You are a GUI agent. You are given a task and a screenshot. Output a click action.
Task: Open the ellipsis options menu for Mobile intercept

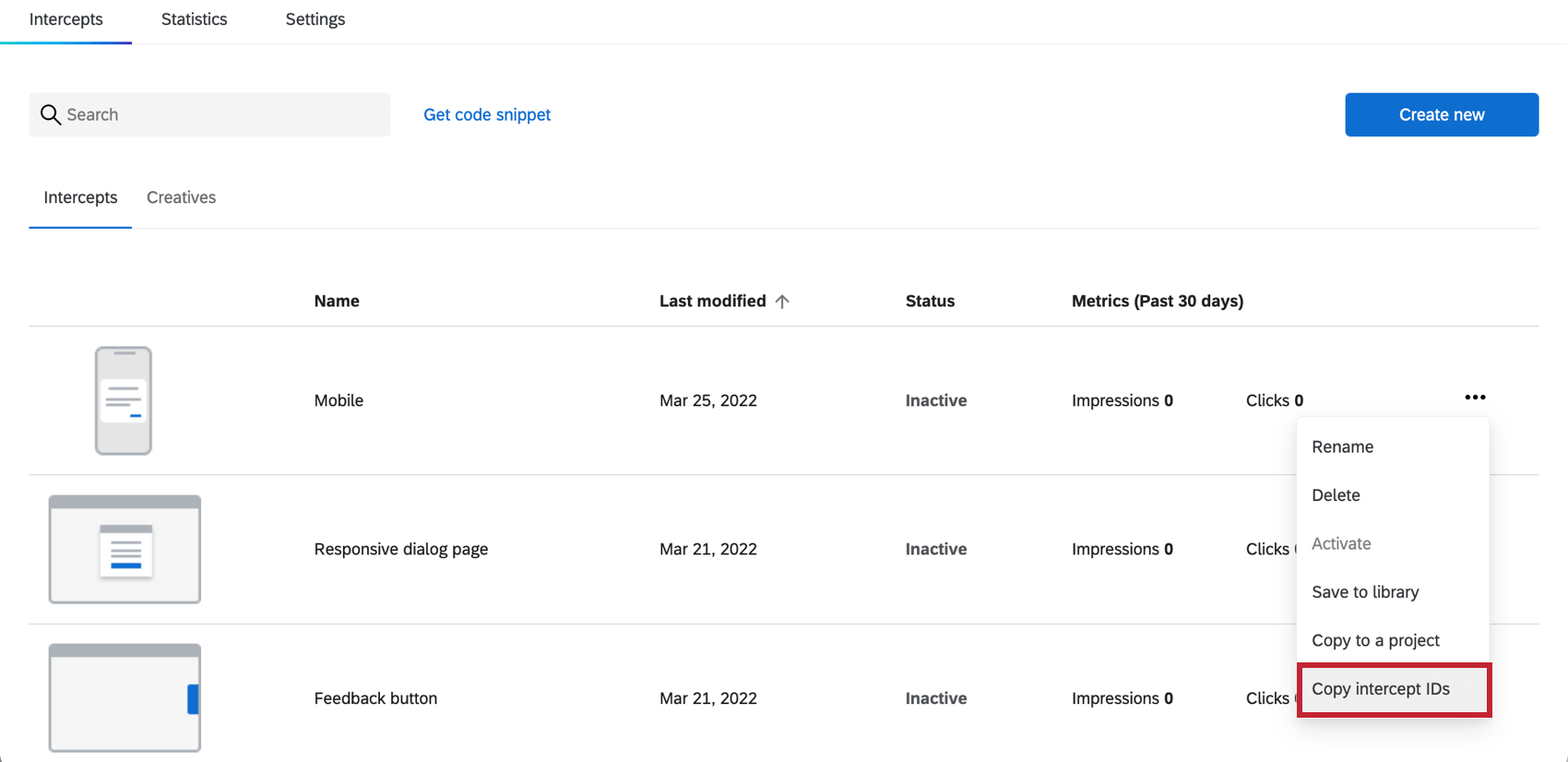pos(1475,397)
